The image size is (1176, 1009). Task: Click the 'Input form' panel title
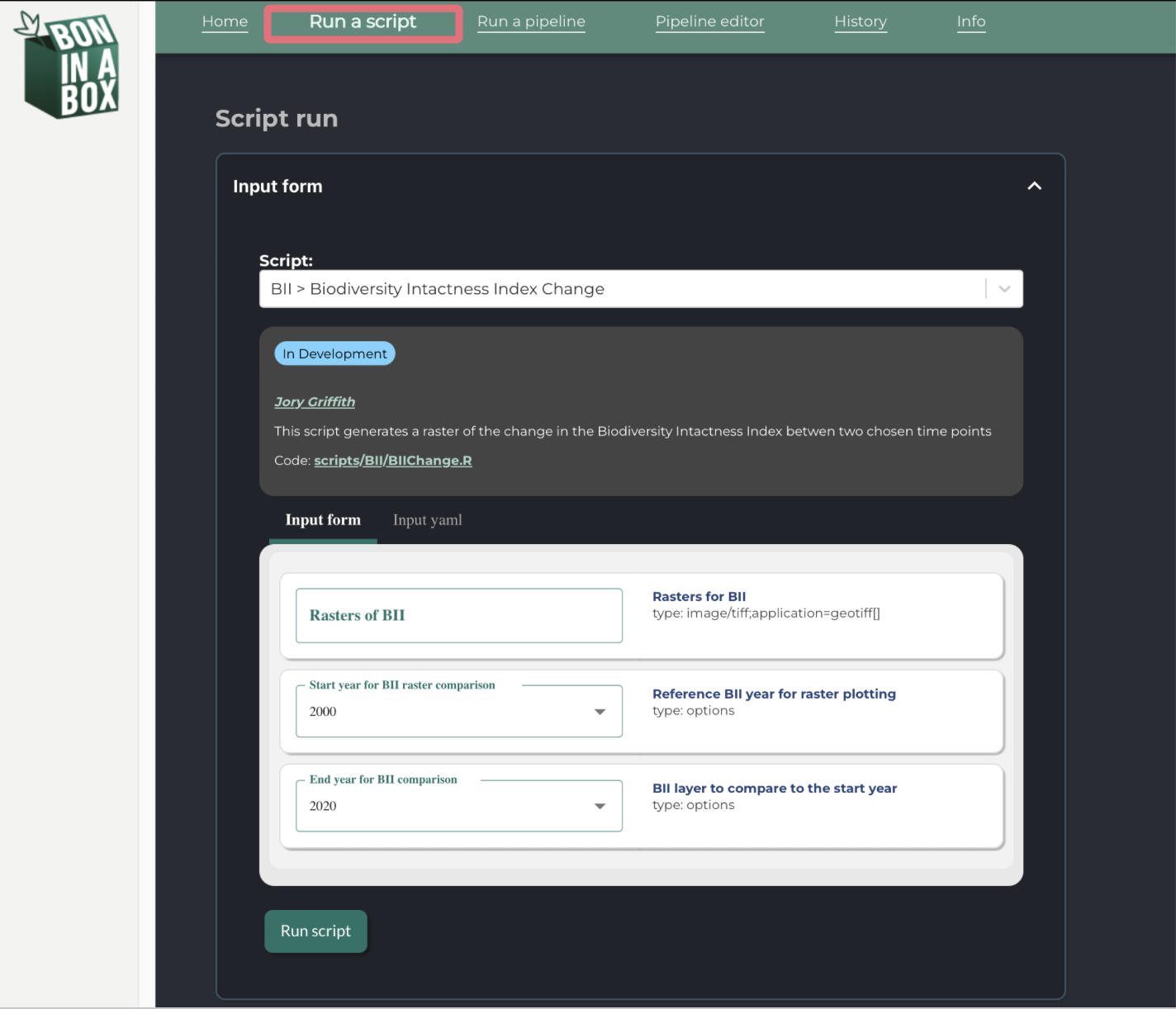(x=277, y=187)
